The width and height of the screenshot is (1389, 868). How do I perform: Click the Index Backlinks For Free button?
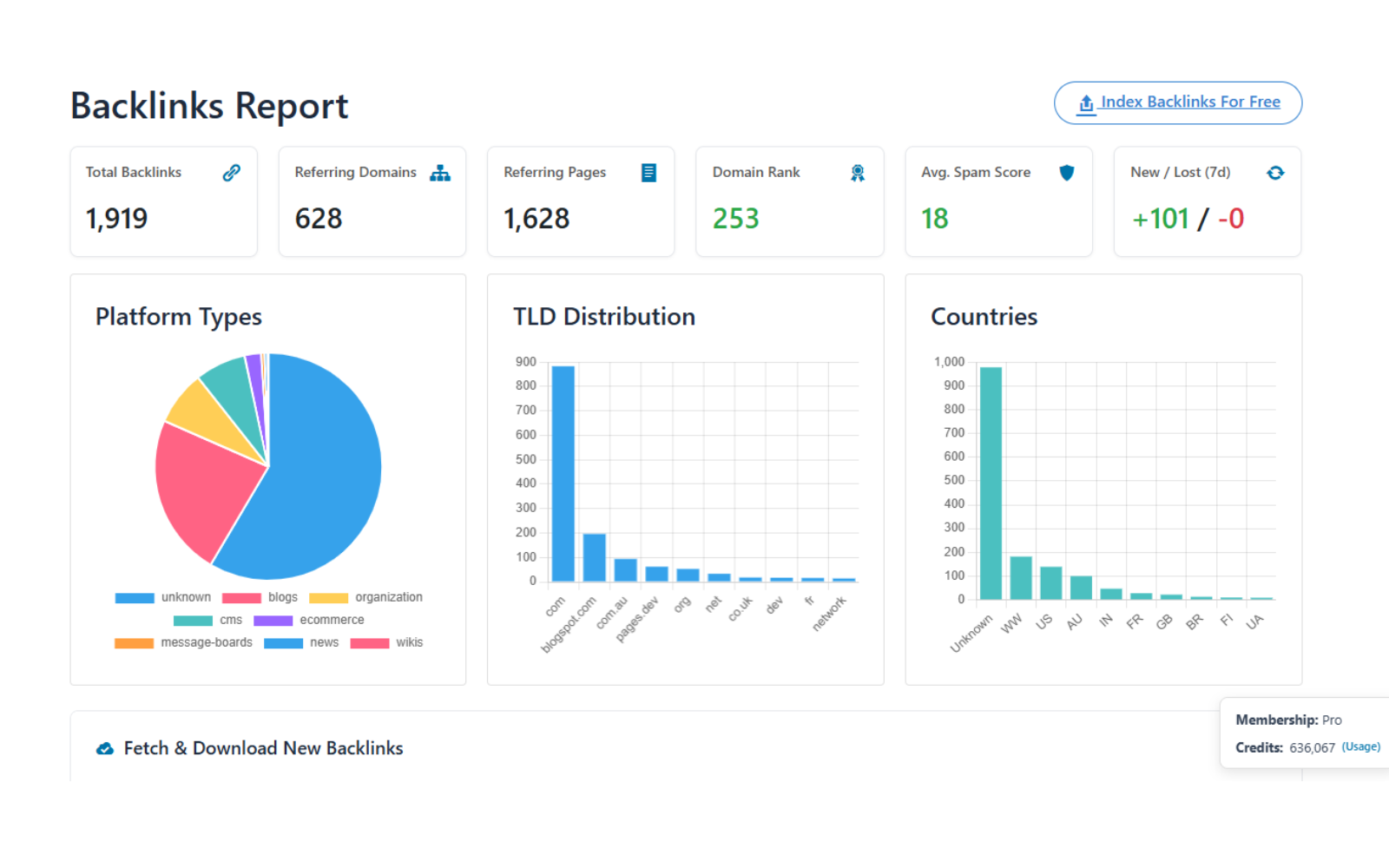(x=1177, y=102)
